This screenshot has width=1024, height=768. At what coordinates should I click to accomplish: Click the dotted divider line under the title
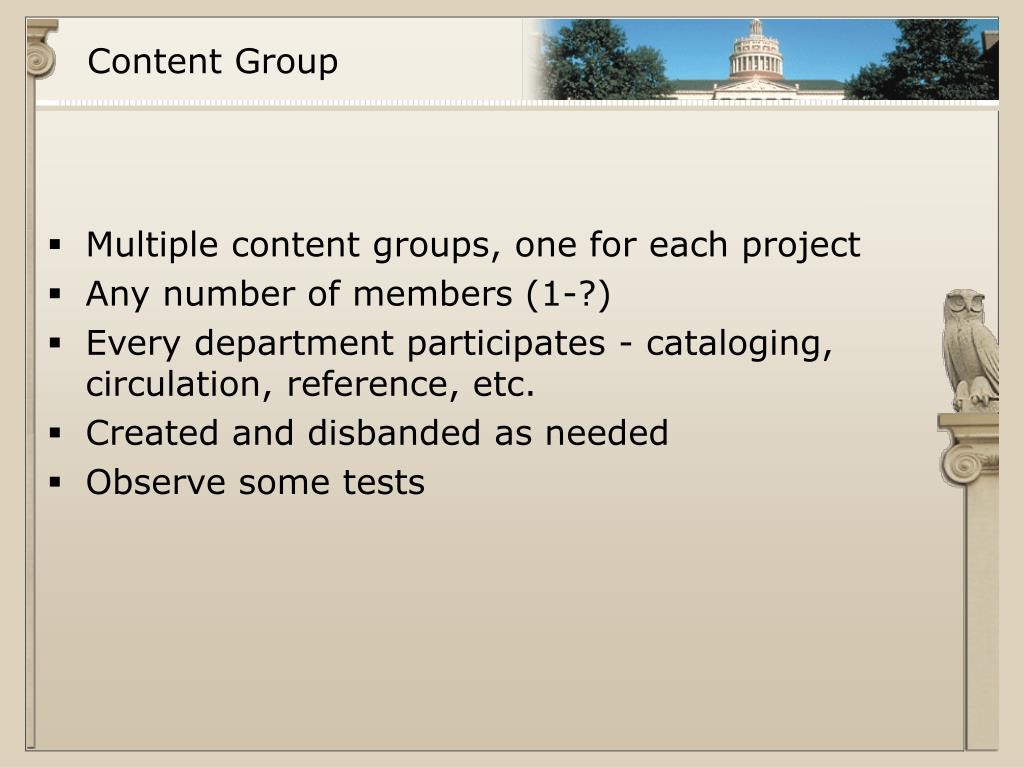pos(517,103)
